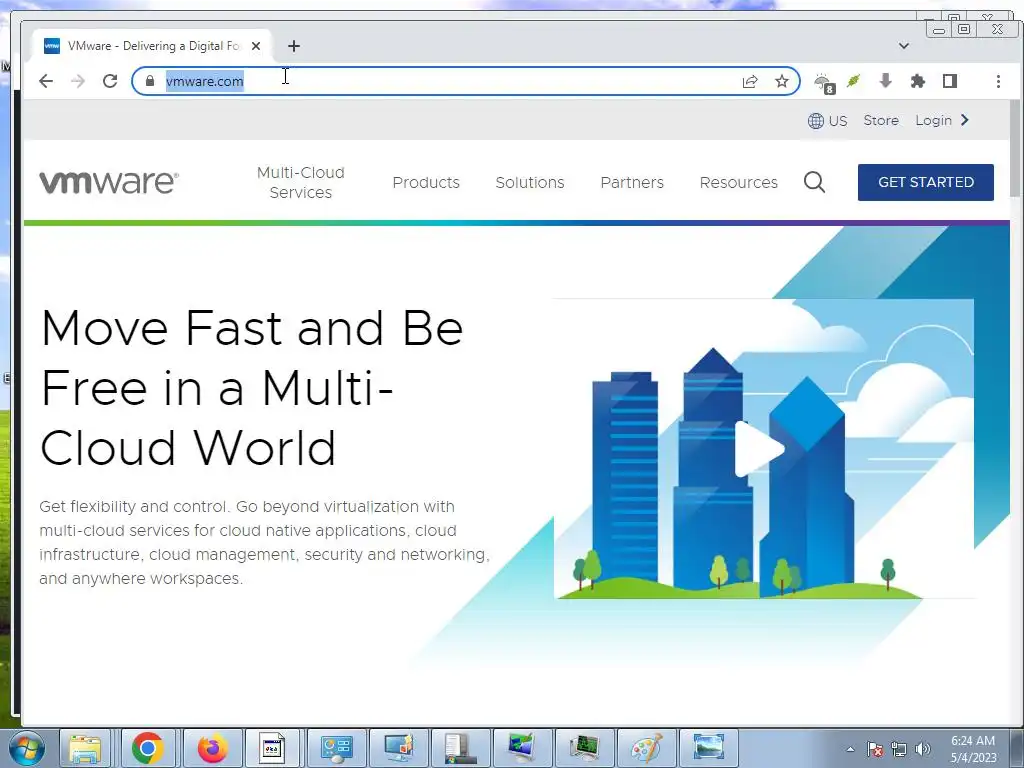Open the umbrella extension with badge 8
Image resolution: width=1024 pixels, height=768 pixels.
pos(824,82)
